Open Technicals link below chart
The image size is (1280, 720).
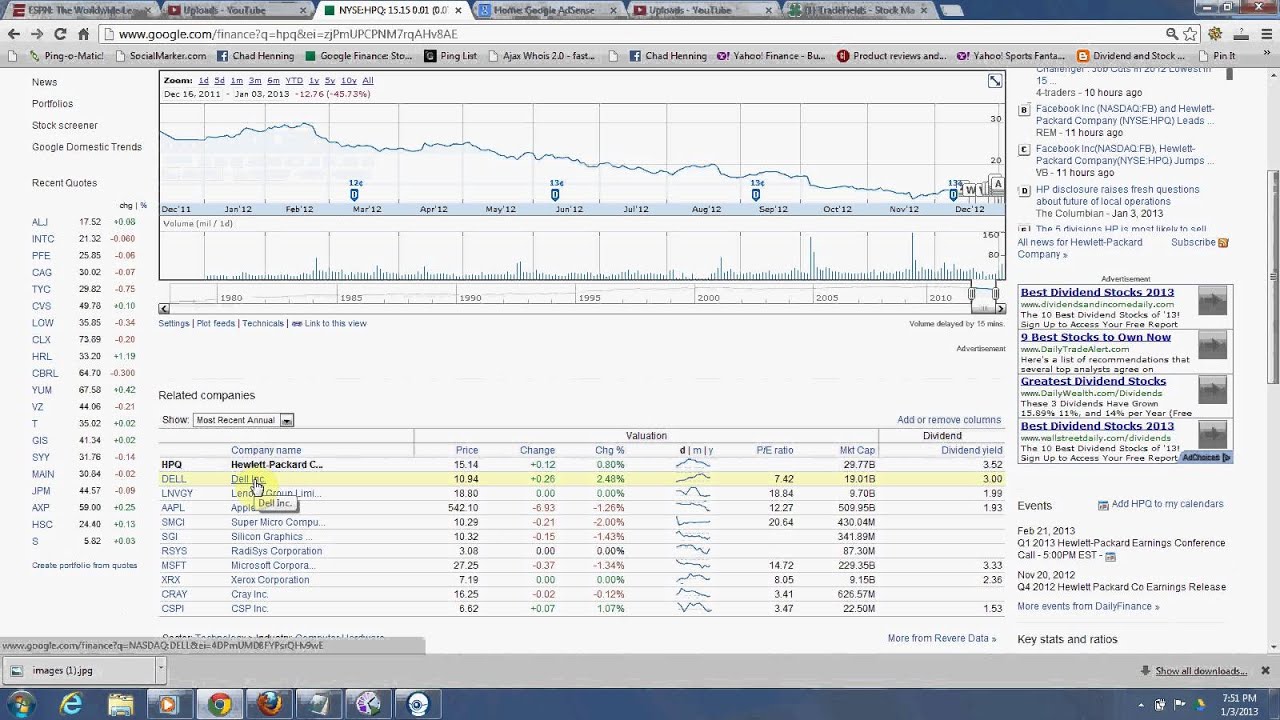pos(263,323)
